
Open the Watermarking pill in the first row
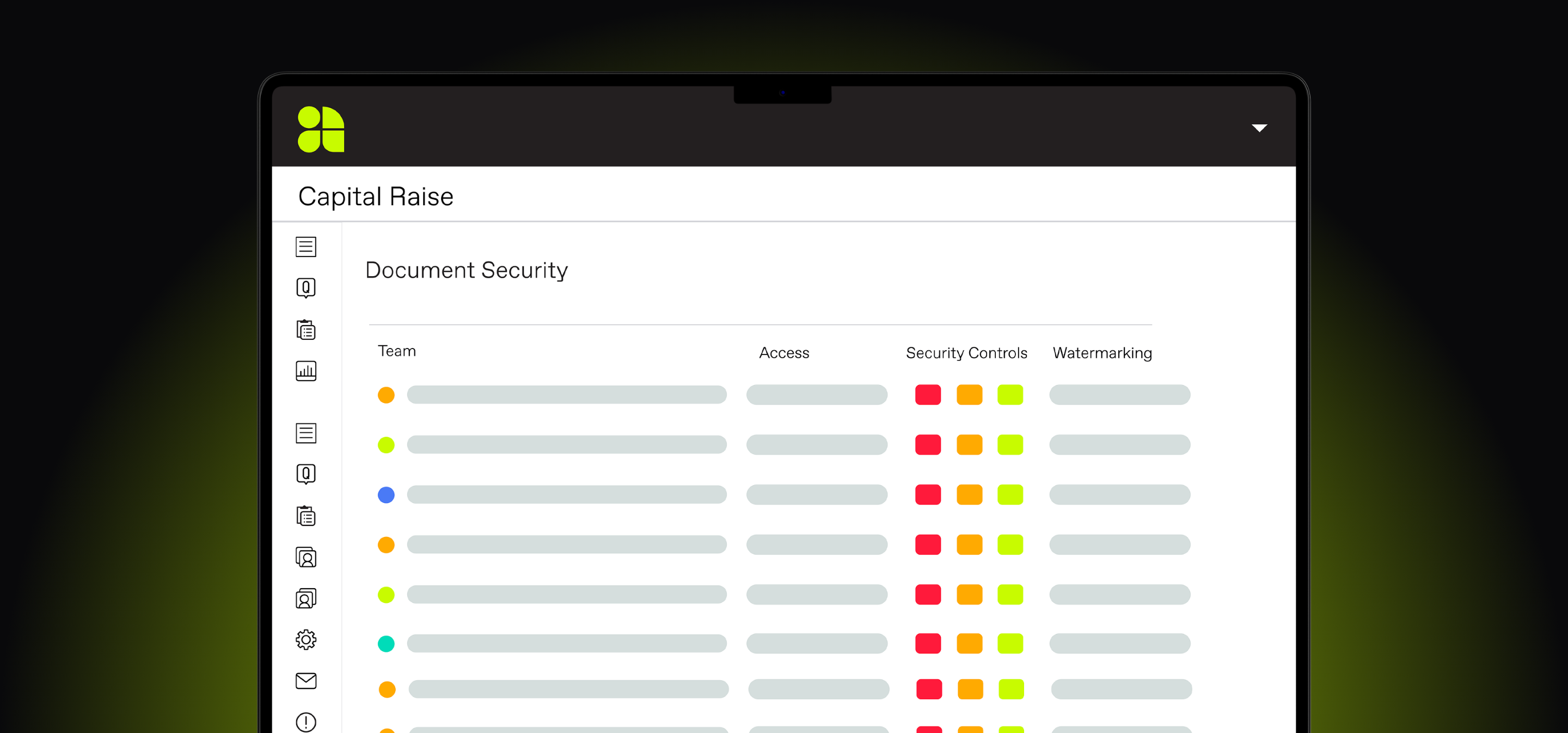pos(1119,394)
